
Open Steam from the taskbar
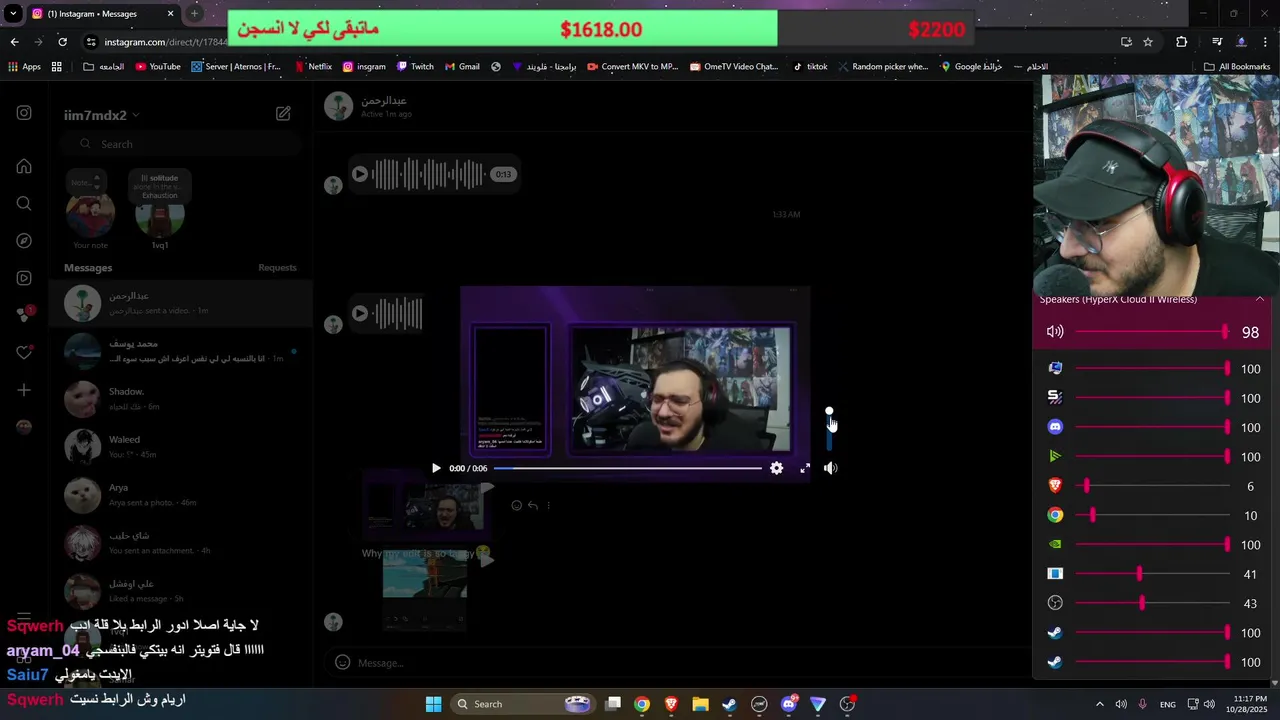[730, 704]
